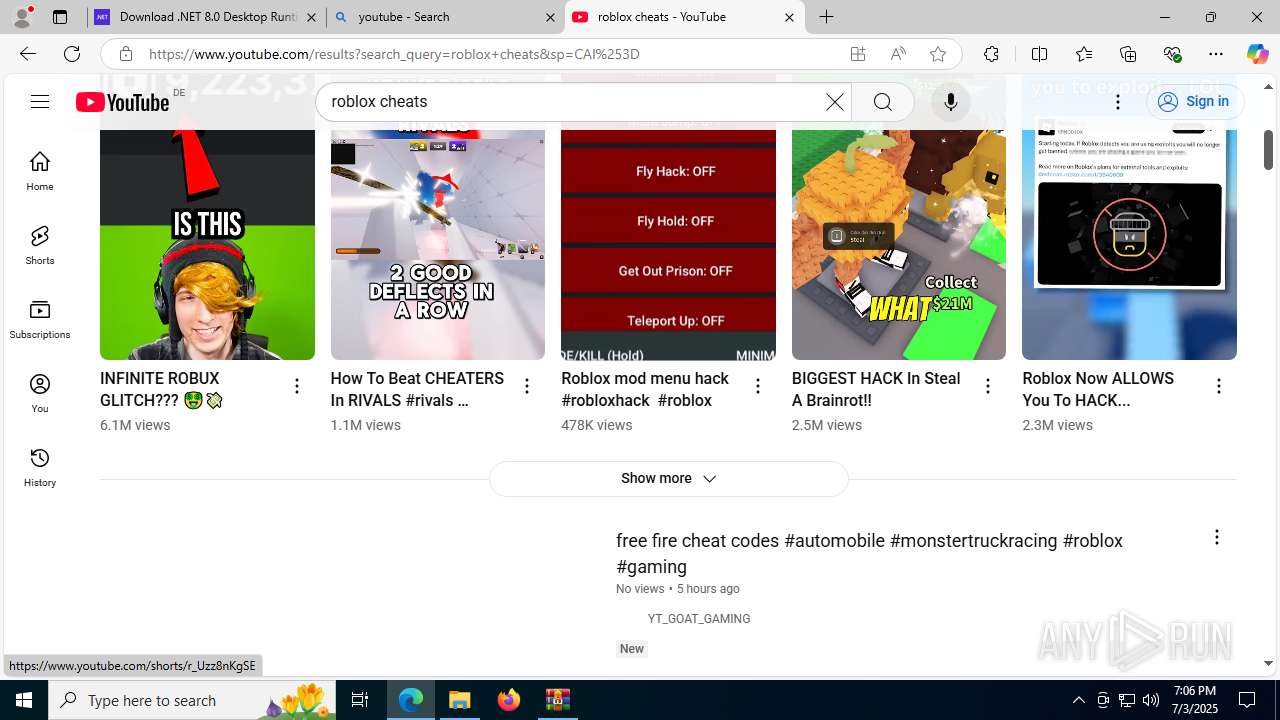Open the Windows Start menu
Viewport: 1280px width, 720px height.
tap(24, 700)
